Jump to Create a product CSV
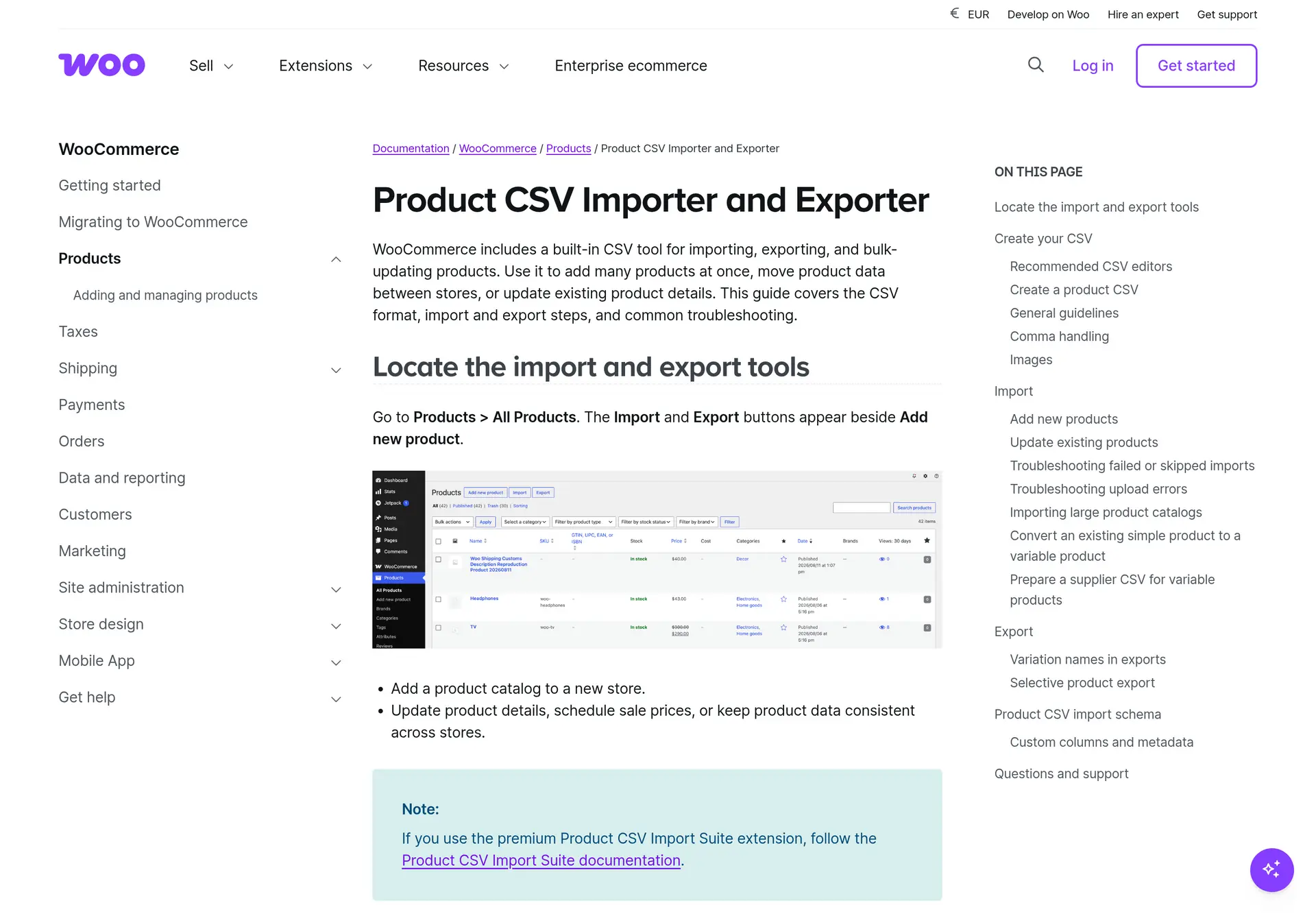 tap(1073, 289)
